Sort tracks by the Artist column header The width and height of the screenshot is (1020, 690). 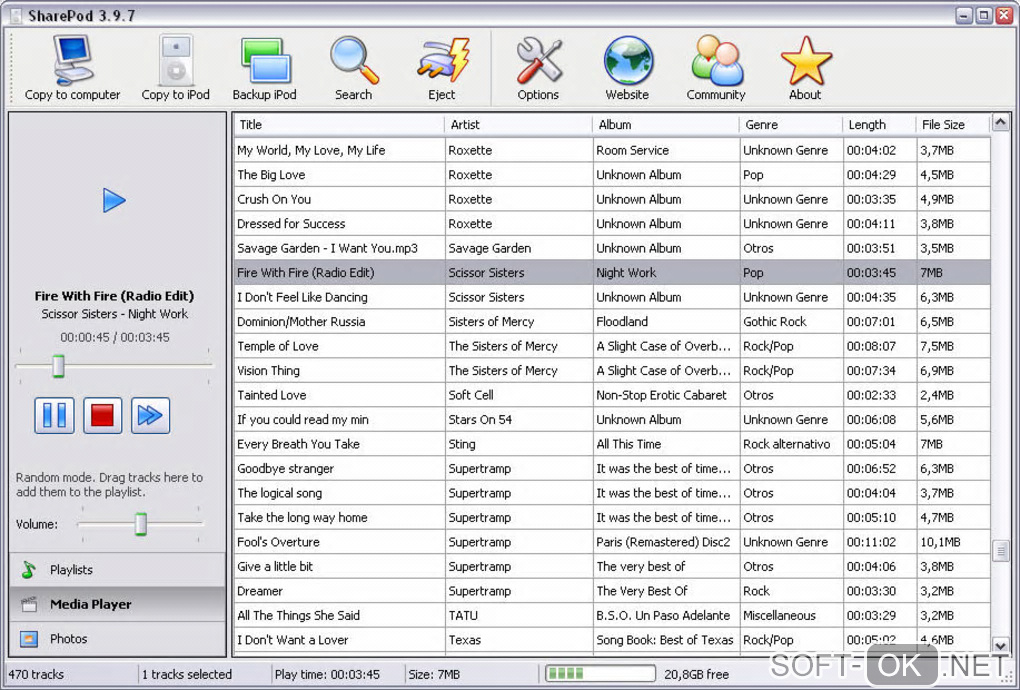tap(518, 124)
